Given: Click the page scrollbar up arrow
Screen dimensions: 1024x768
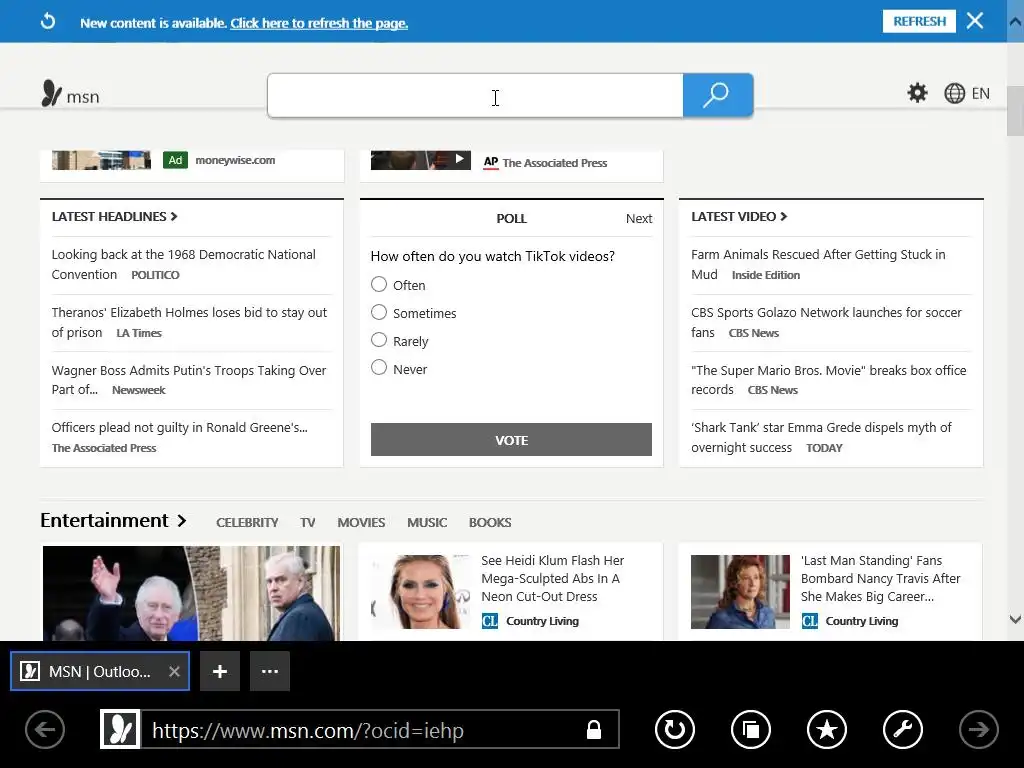Looking at the screenshot, I should tap(1015, 22).
